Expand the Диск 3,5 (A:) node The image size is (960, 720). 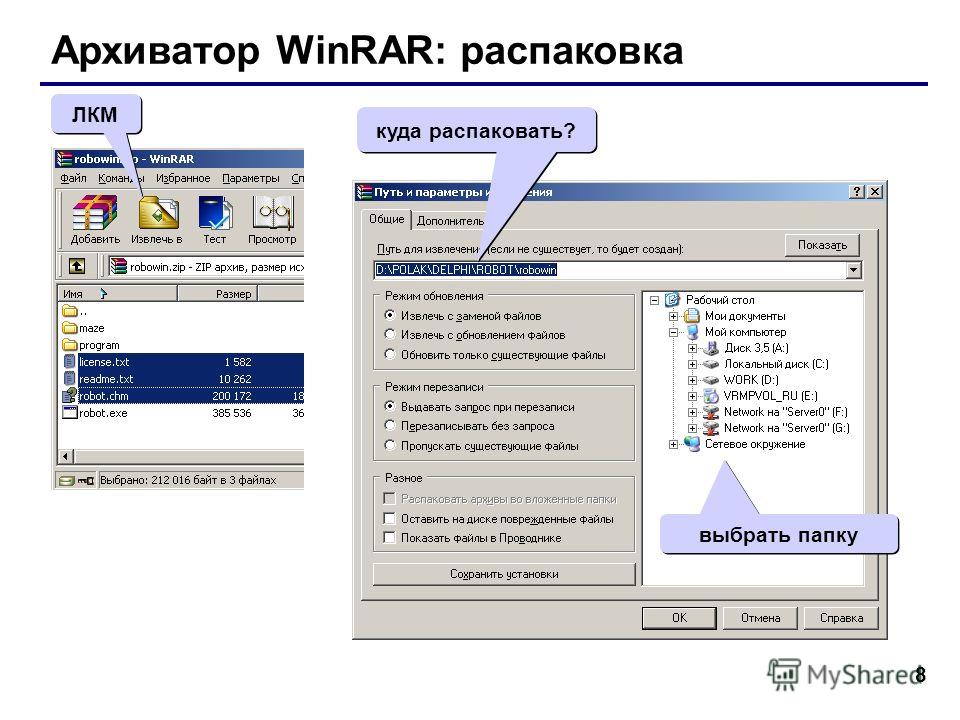tap(692, 348)
